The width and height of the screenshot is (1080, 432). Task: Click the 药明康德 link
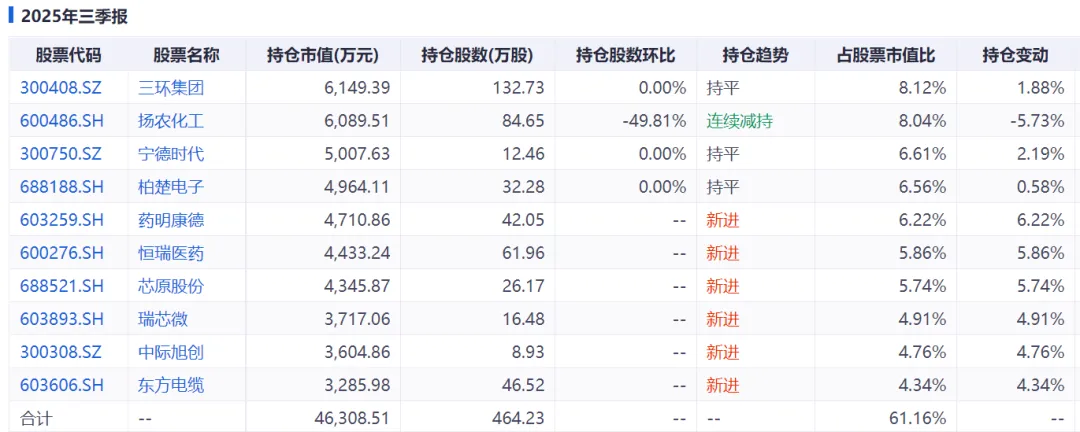coord(171,220)
